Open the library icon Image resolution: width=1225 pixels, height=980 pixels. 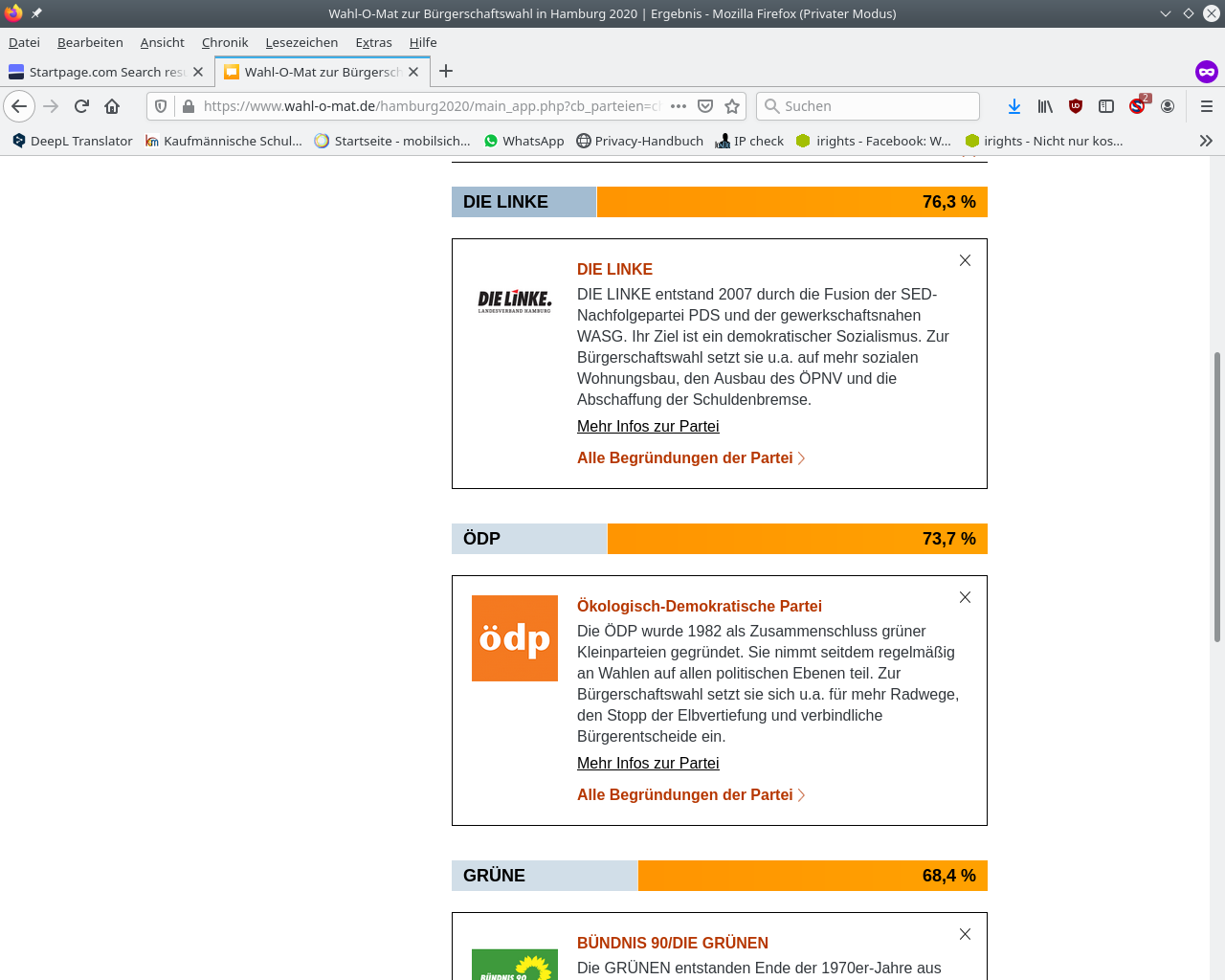coord(1045,106)
